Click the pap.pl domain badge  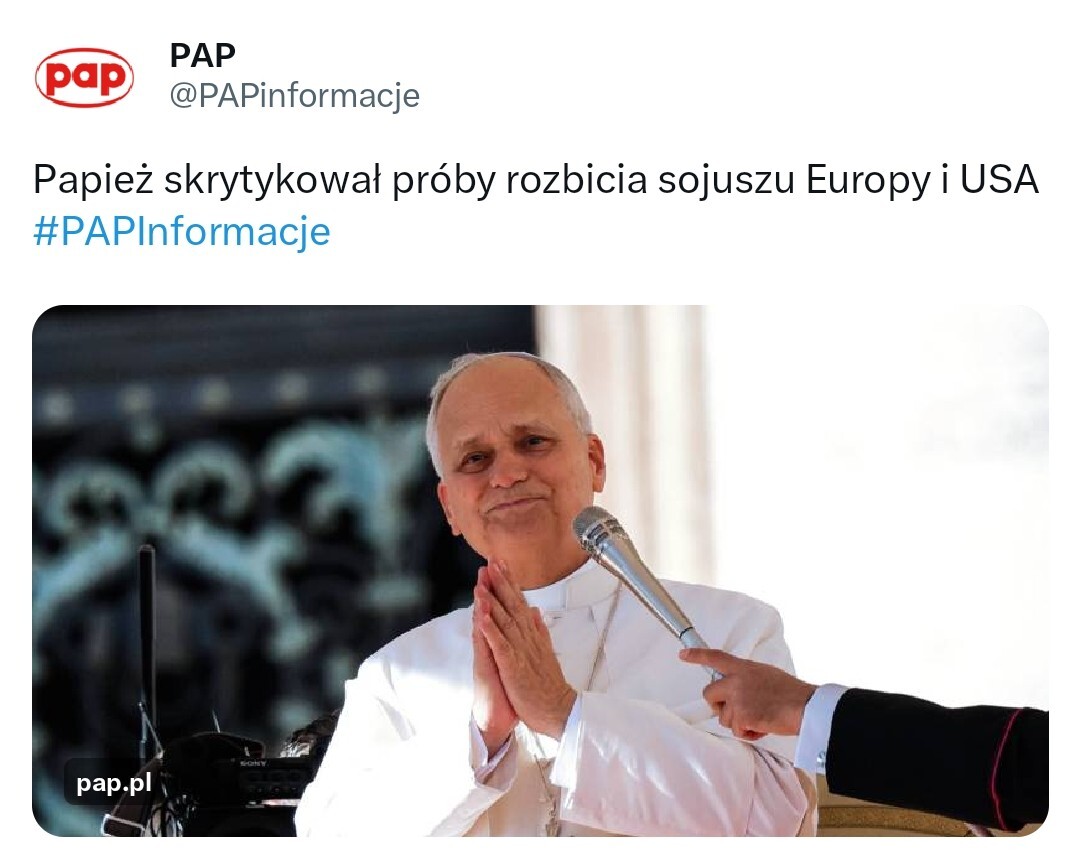click(x=114, y=782)
